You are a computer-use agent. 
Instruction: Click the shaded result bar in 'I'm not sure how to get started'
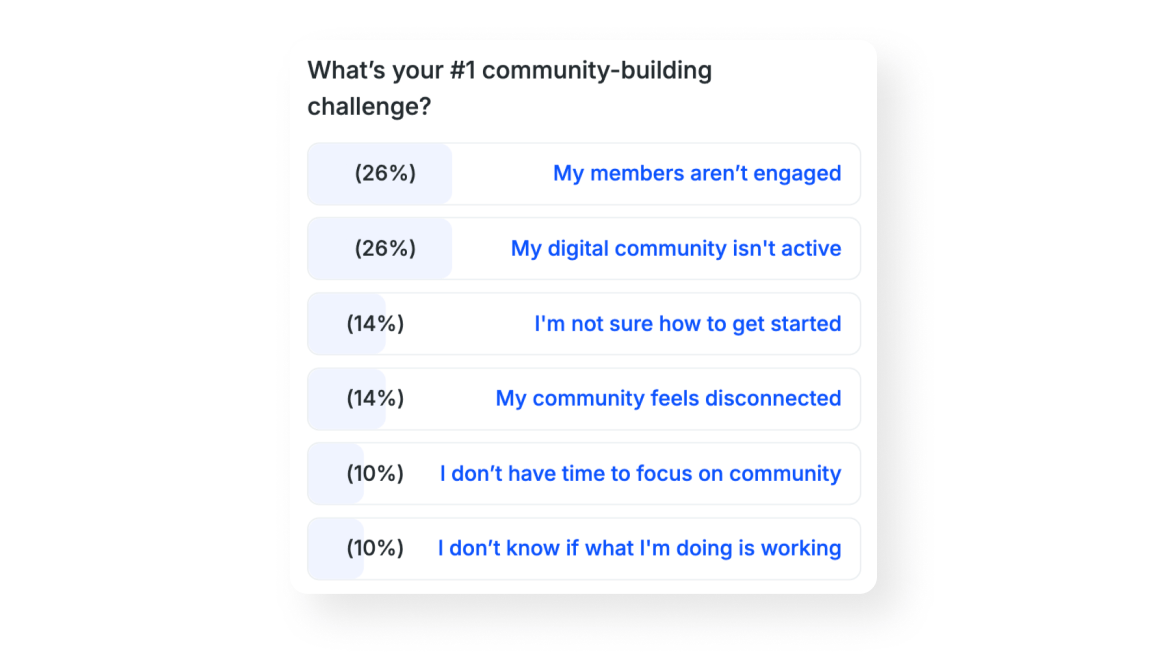pos(327,324)
